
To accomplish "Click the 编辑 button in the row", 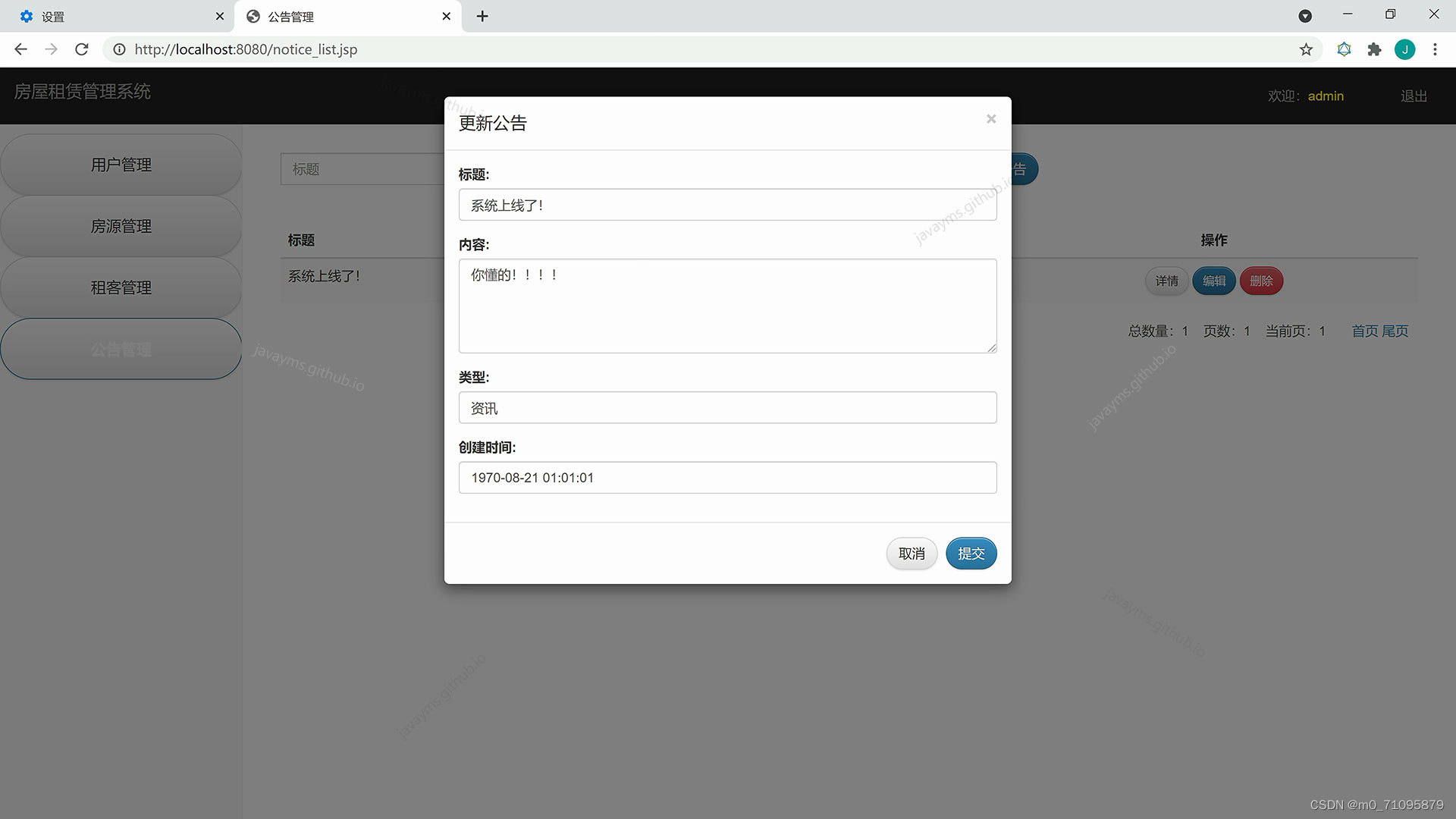I will point(1214,281).
